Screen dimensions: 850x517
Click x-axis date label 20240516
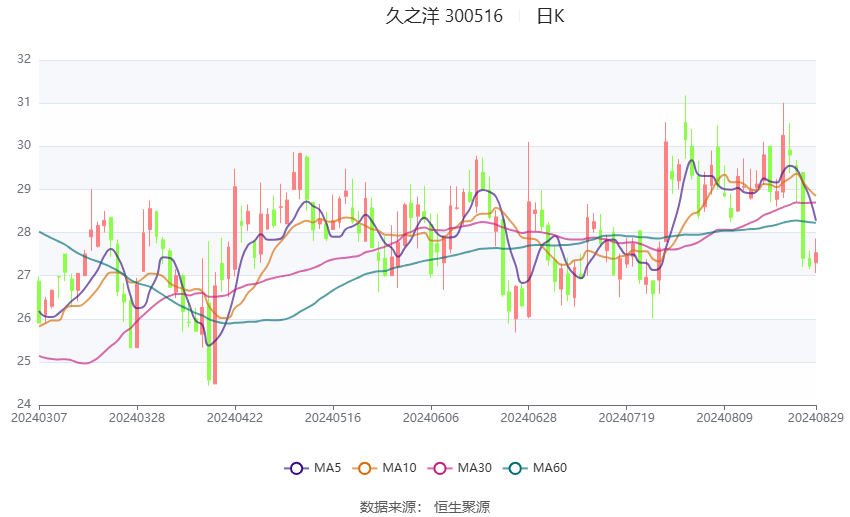click(333, 418)
